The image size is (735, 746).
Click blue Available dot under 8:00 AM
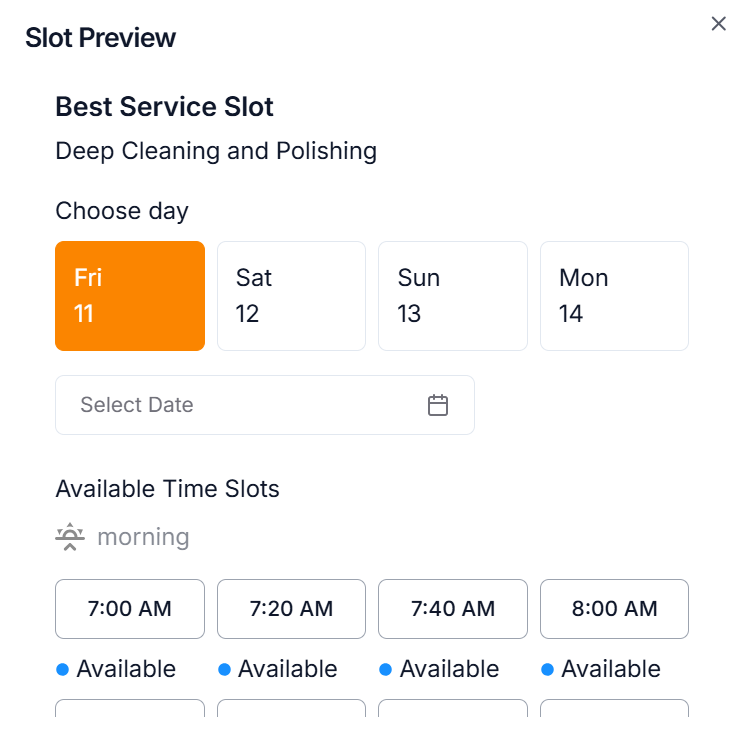(x=548, y=669)
